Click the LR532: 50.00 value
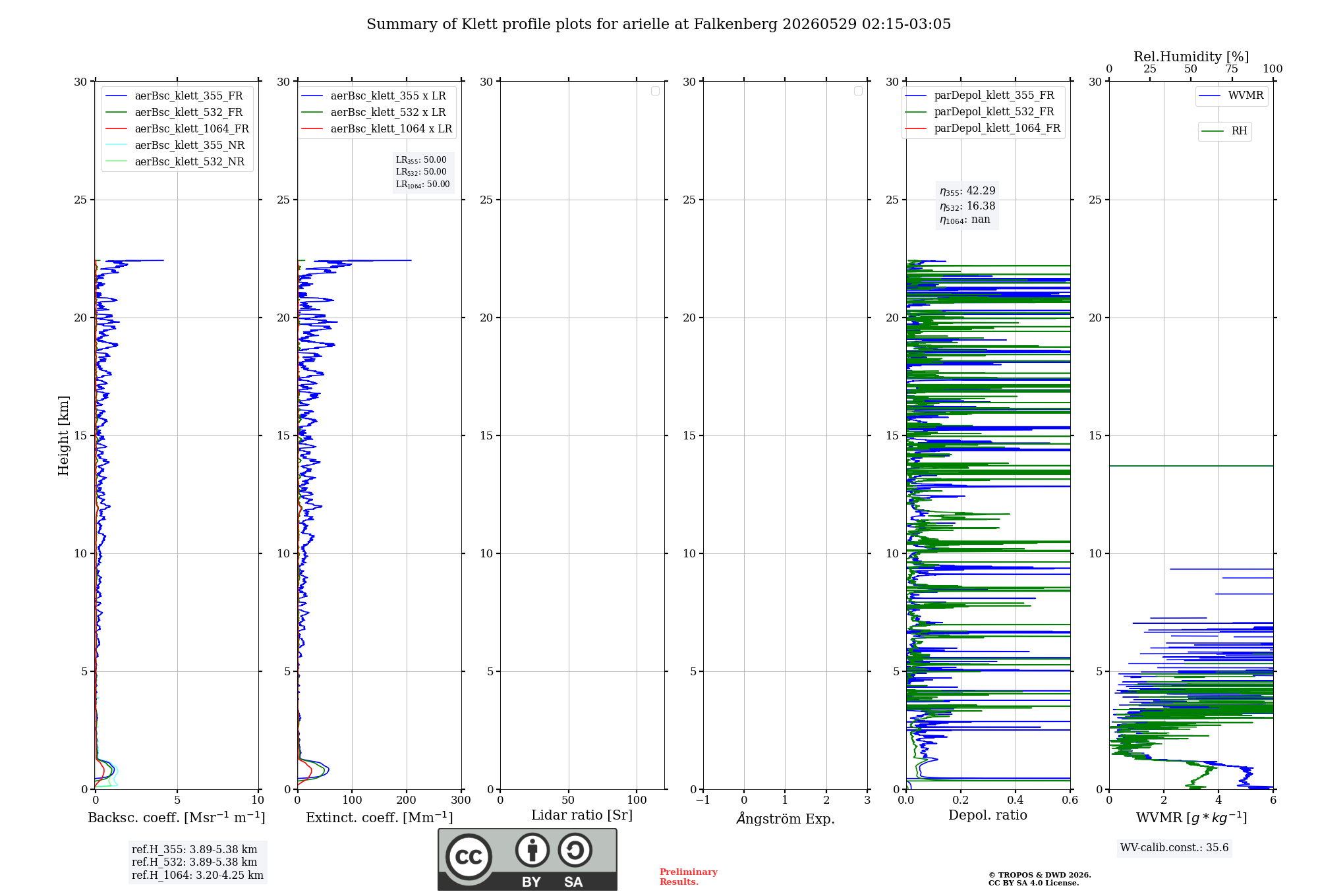This screenshot has height=896, width=1318. coord(421,172)
